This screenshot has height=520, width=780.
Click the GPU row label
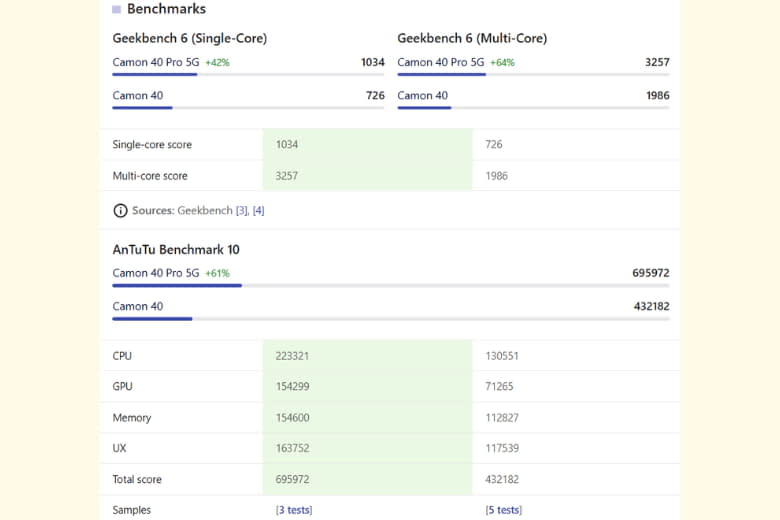122,387
